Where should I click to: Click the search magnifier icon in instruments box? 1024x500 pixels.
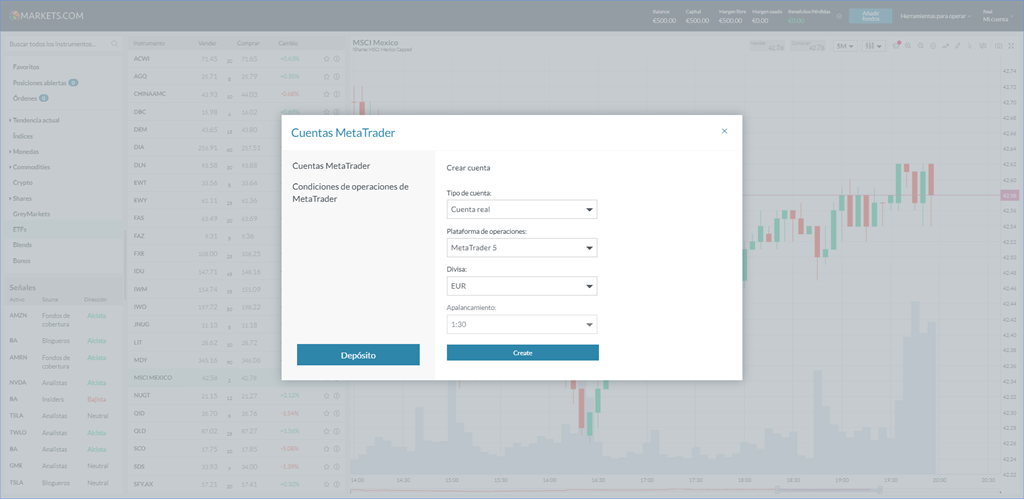point(114,44)
